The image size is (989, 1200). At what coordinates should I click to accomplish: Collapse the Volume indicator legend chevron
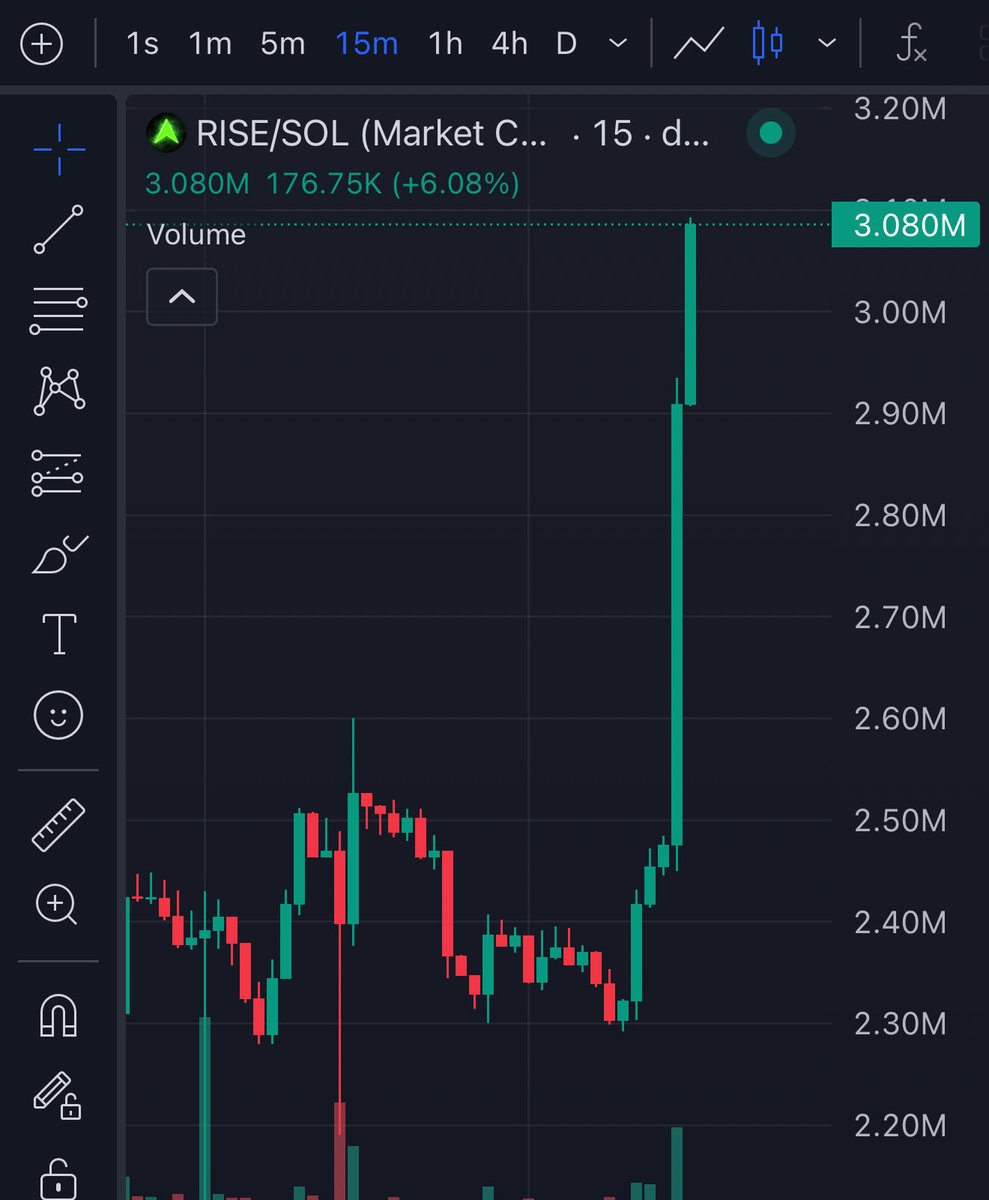[x=182, y=297]
